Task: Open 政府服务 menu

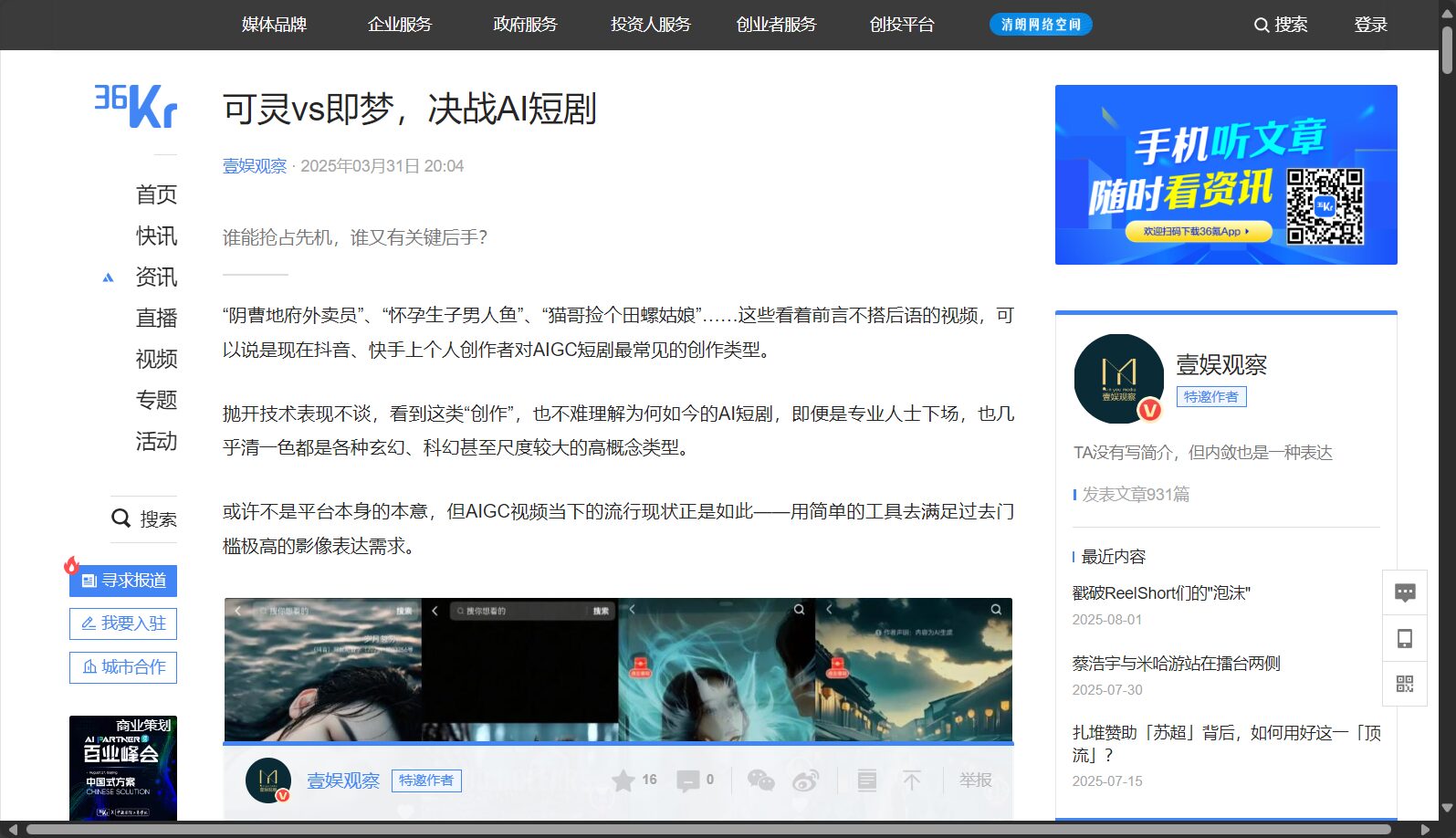Action: pyautogui.click(x=525, y=25)
